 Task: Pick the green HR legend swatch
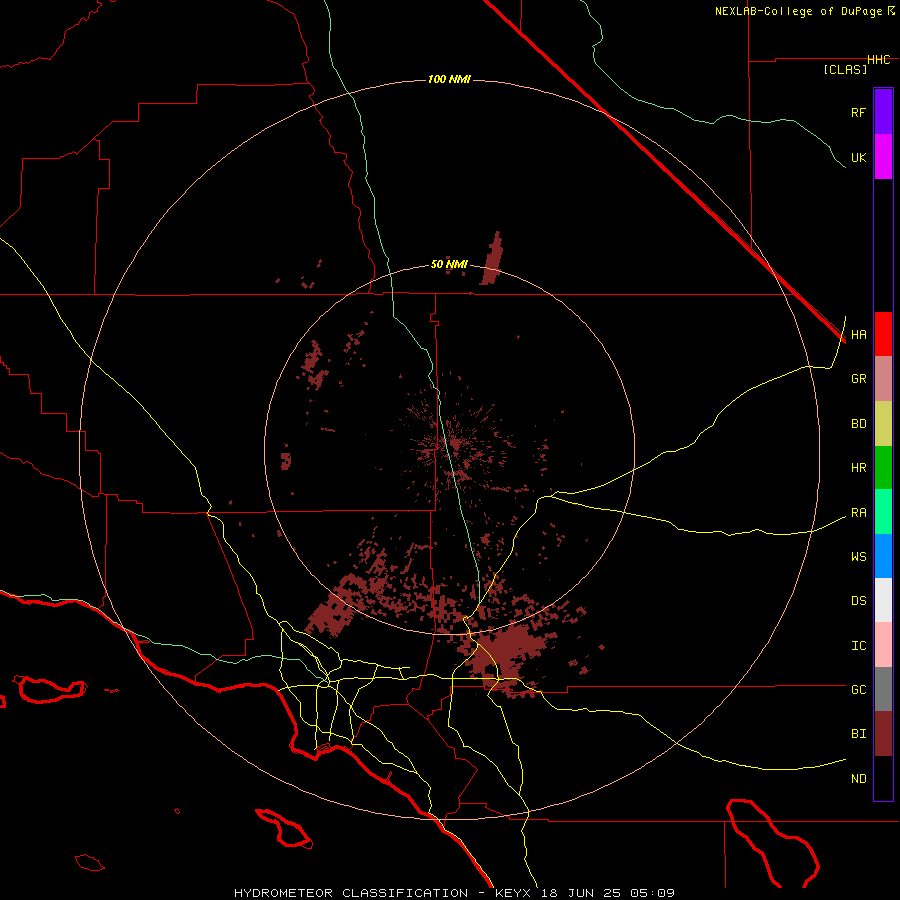click(883, 468)
